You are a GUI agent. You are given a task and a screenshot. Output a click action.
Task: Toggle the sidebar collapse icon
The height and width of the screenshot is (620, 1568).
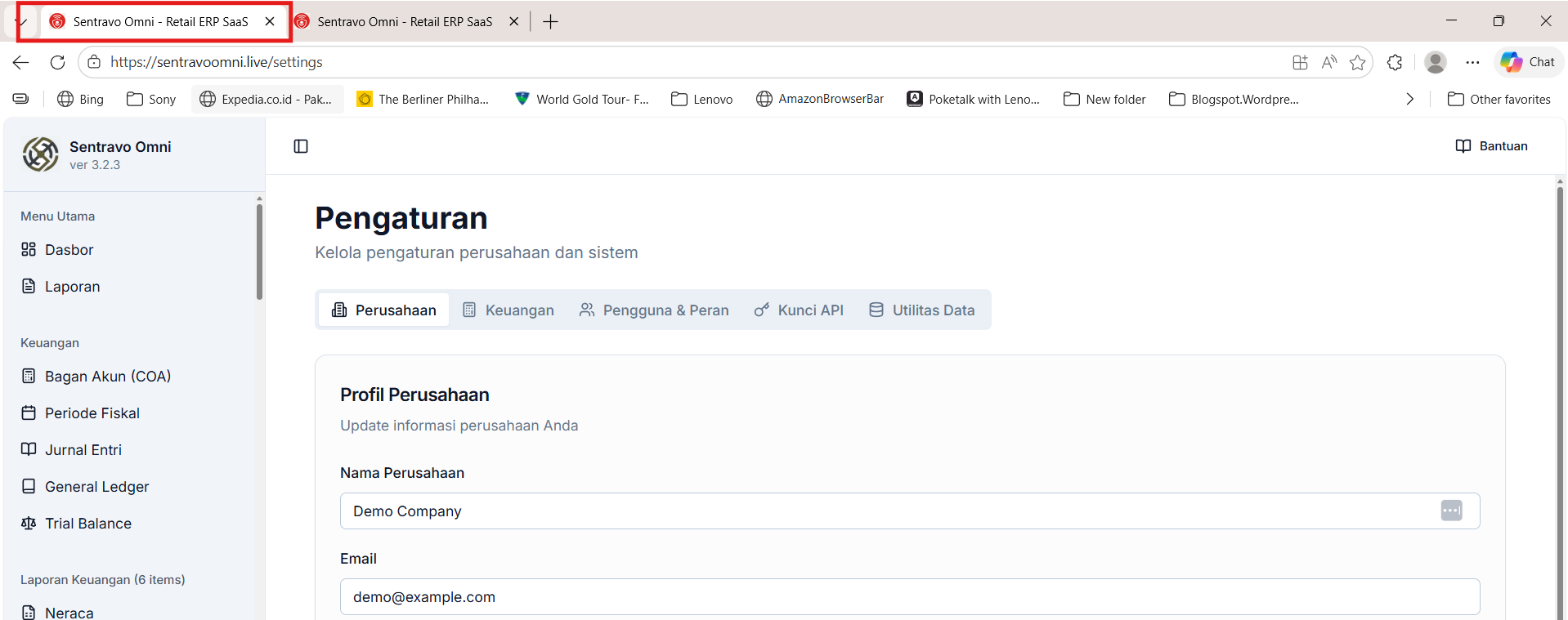point(301,146)
